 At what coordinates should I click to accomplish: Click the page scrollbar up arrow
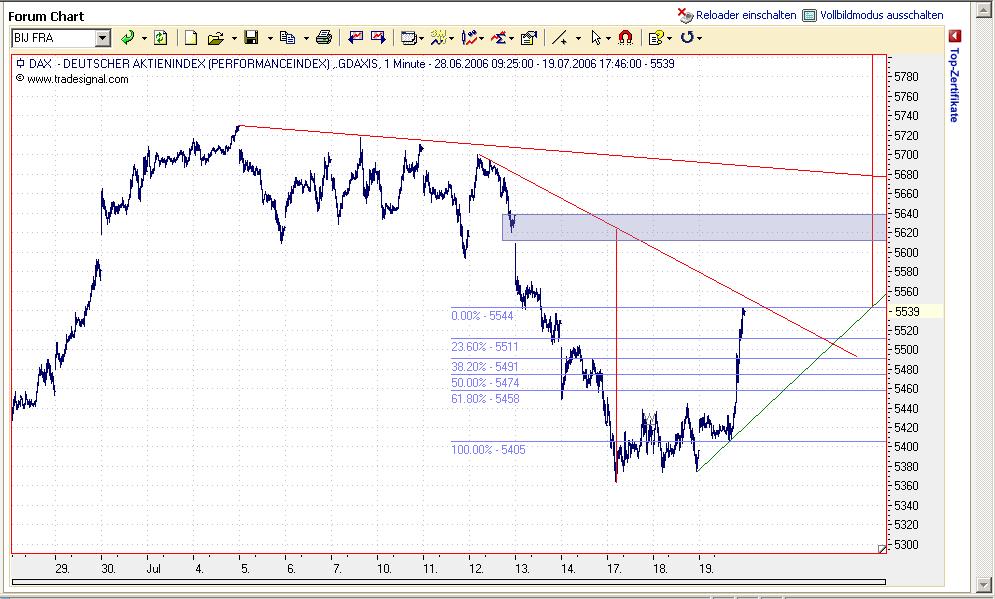(984, 8)
